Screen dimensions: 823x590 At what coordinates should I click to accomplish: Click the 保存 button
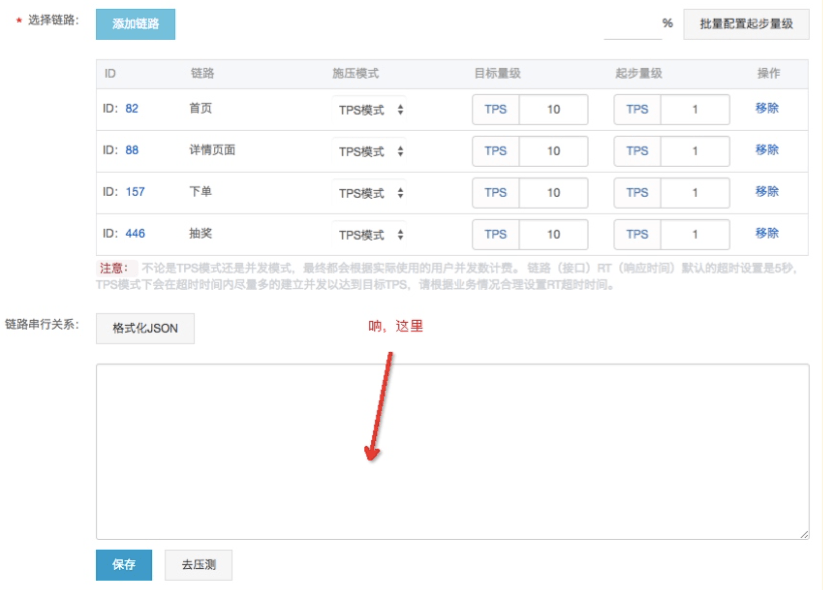point(124,565)
